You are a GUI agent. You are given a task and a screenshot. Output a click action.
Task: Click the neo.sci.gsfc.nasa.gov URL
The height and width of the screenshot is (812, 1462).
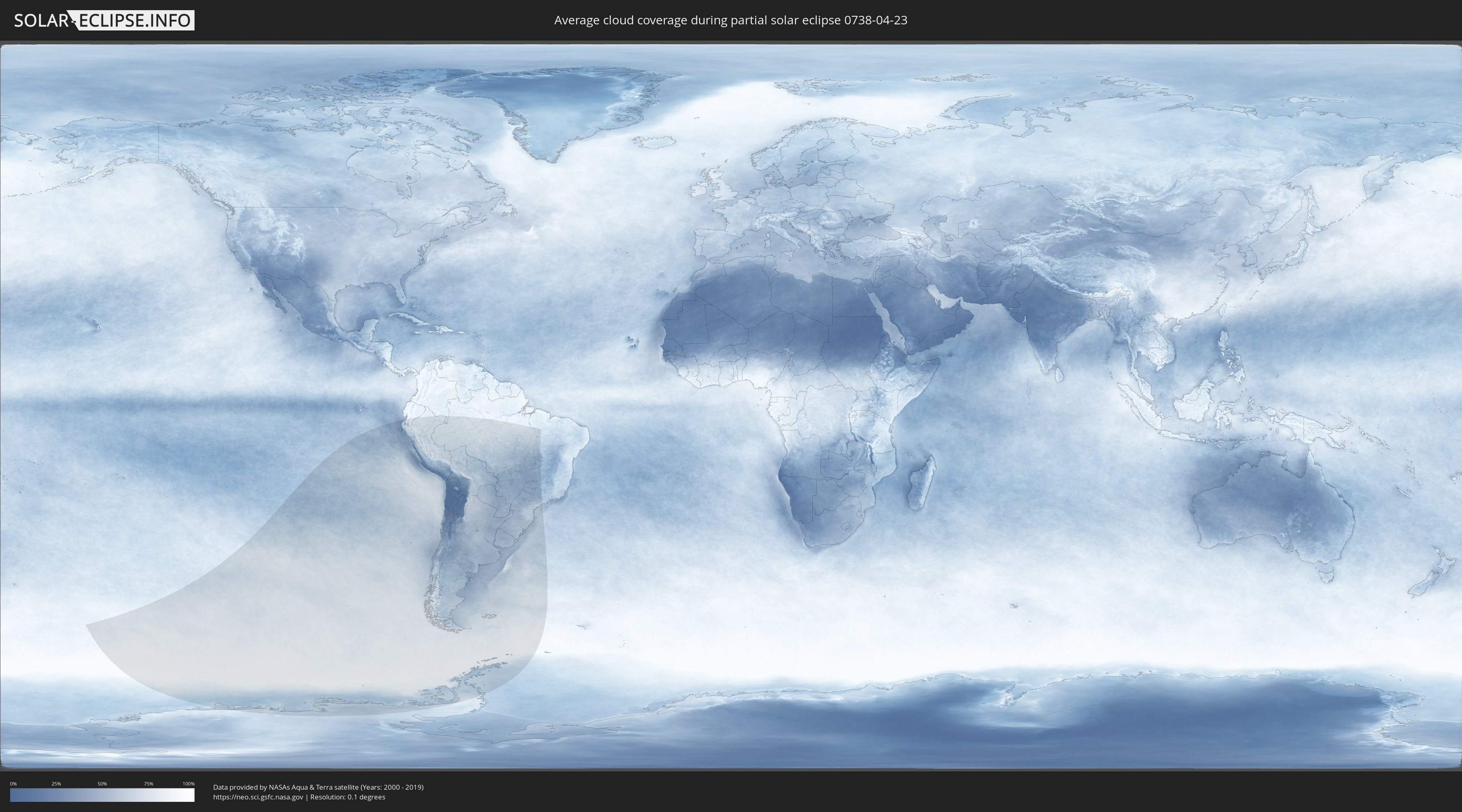pos(258,797)
